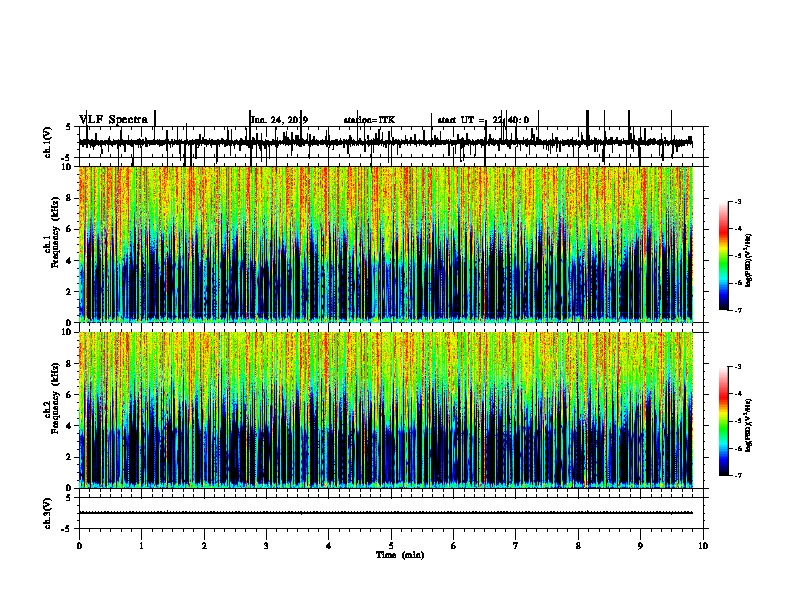
Task: Click the "start UT = 22:40:0" header text
Action: coord(483,120)
